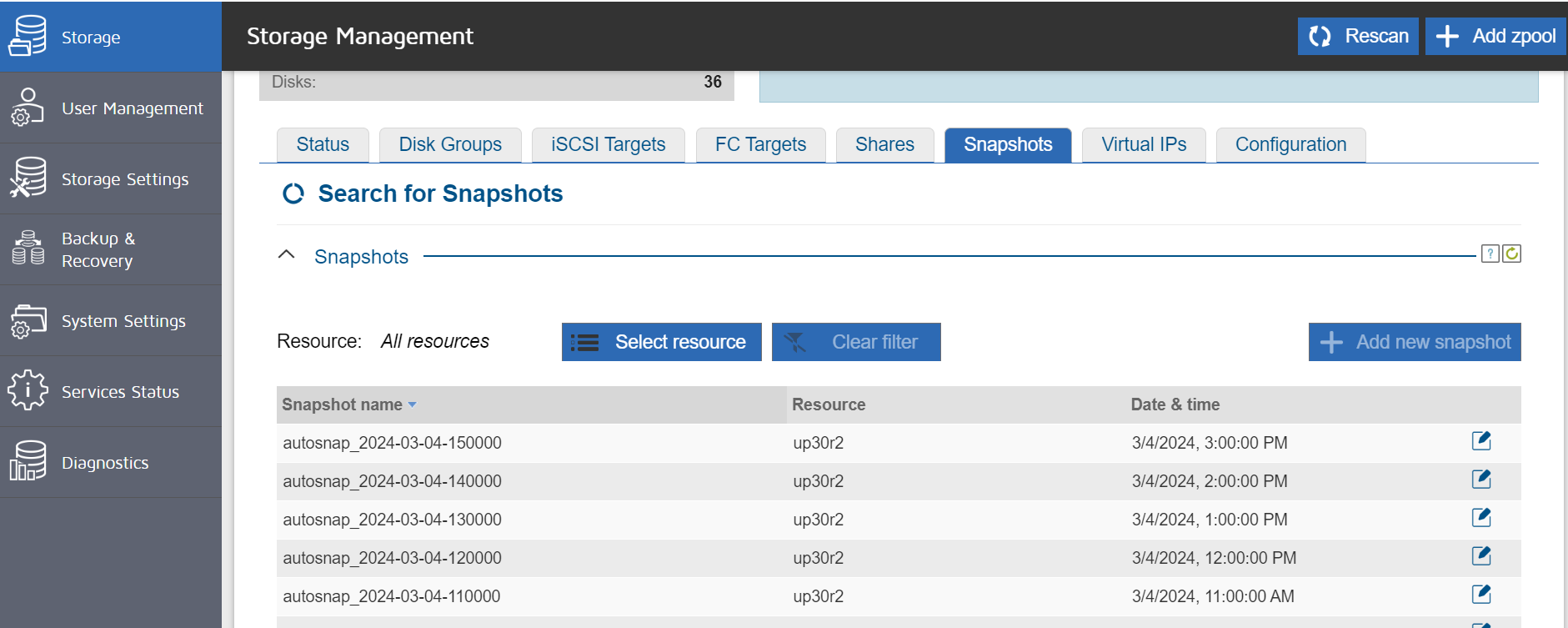Select the autosnap_2024-03-04-150000 name cell
Viewport: 1568px width, 628px height.
pos(392,443)
